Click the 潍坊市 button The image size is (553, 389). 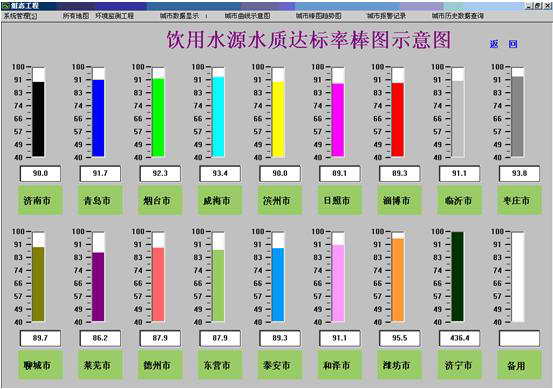400,365
